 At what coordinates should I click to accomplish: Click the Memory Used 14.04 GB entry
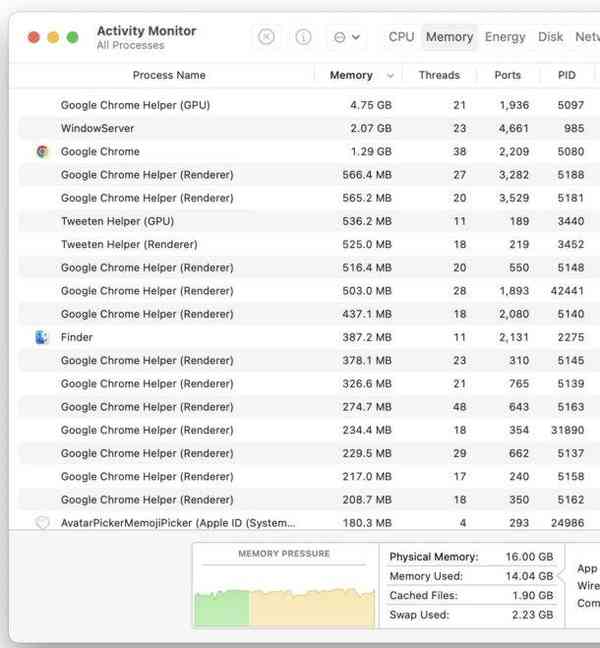[x=471, y=576]
